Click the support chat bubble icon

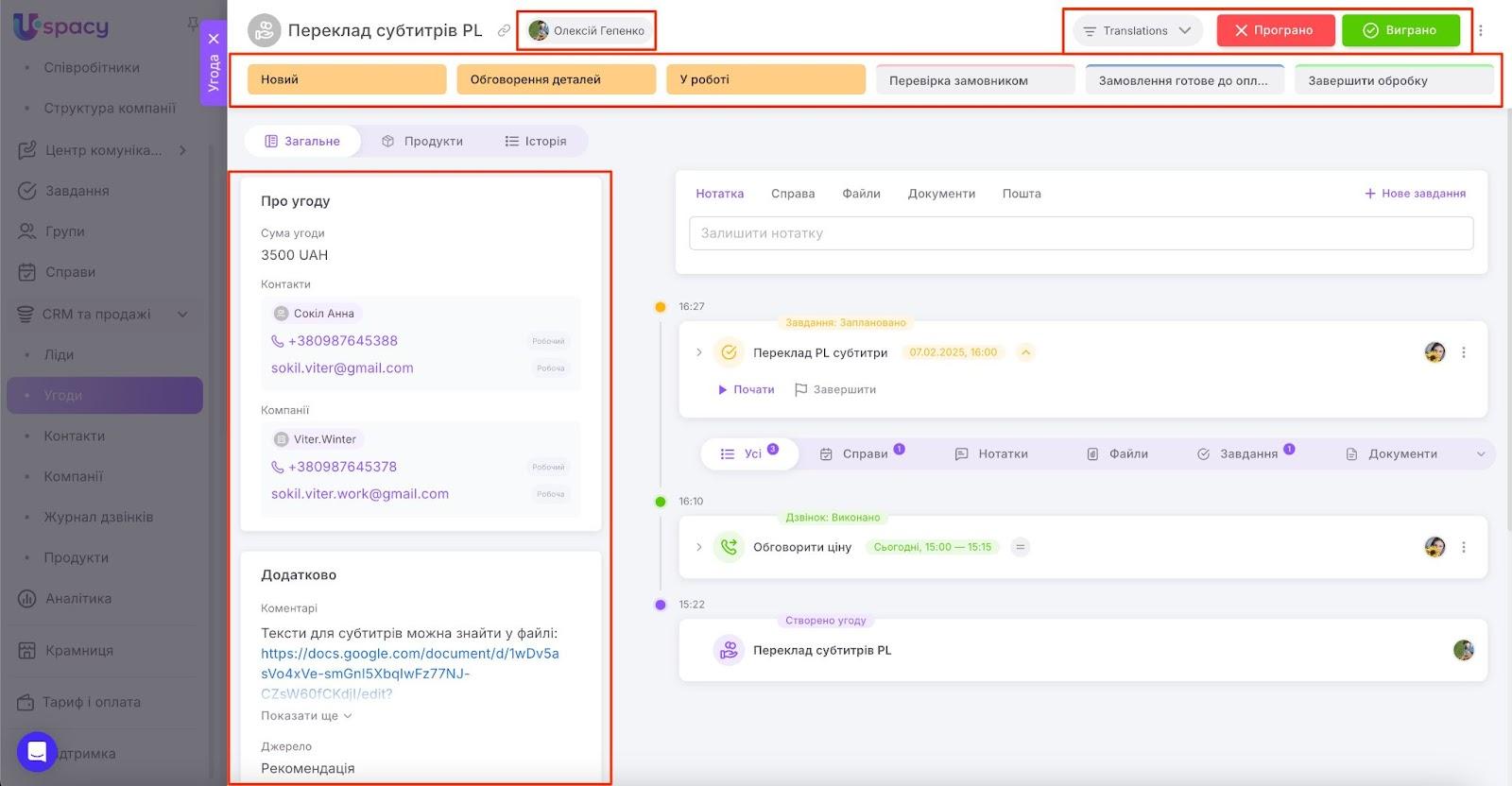[37, 752]
